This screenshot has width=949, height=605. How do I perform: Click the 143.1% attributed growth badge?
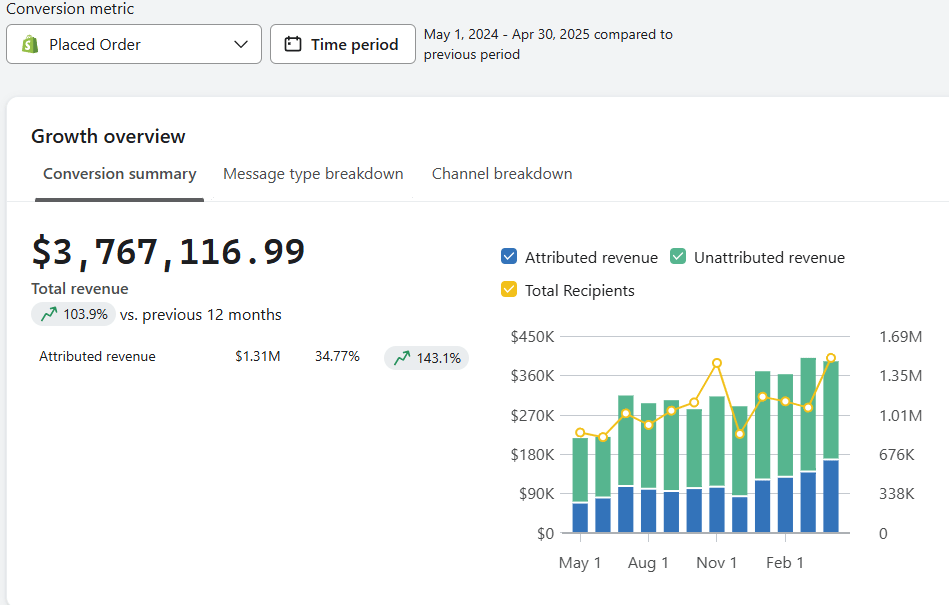click(426, 358)
